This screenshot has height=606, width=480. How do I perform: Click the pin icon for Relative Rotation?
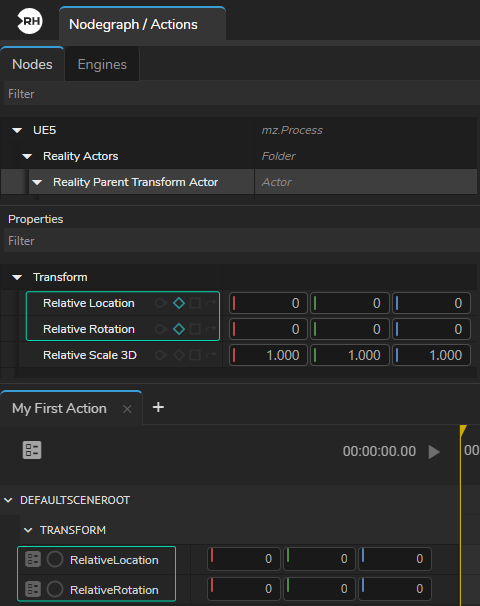161,329
